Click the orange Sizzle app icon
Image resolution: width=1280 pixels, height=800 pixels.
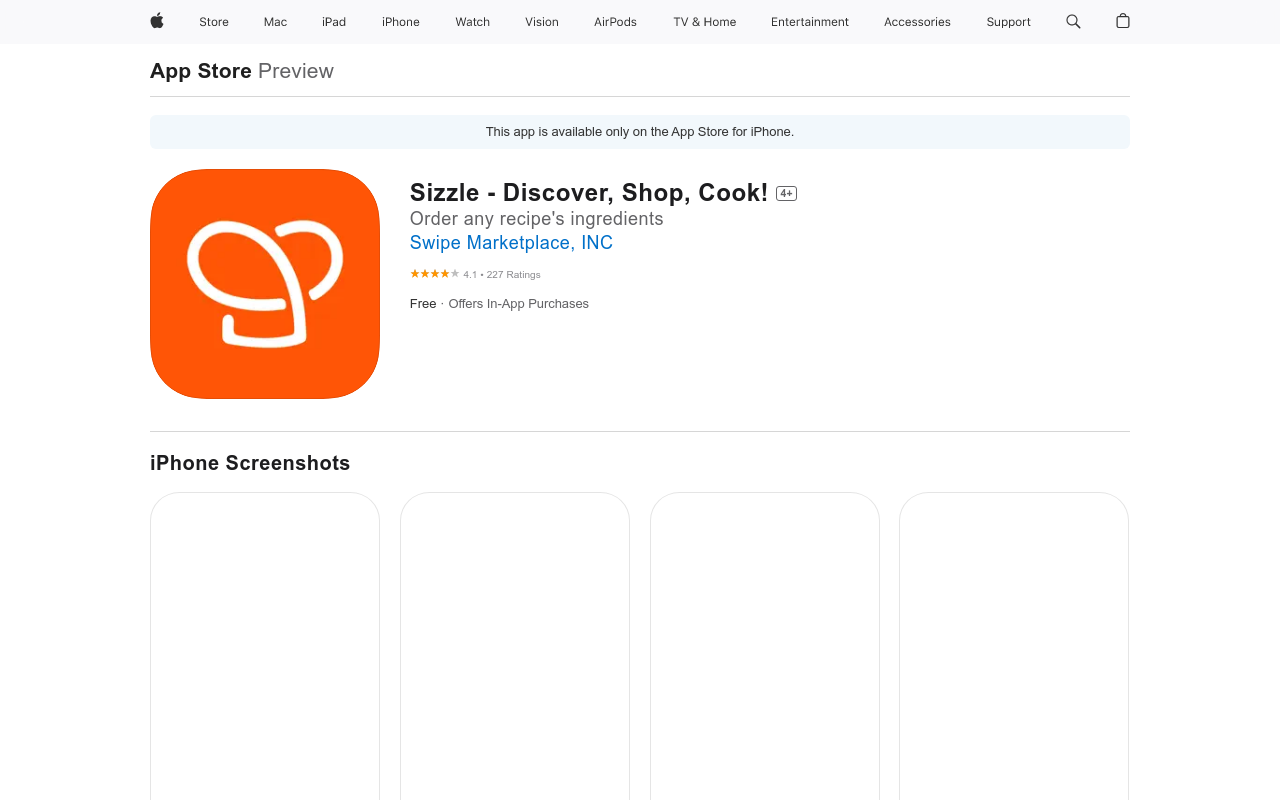pyautogui.click(x=265, y=284)
